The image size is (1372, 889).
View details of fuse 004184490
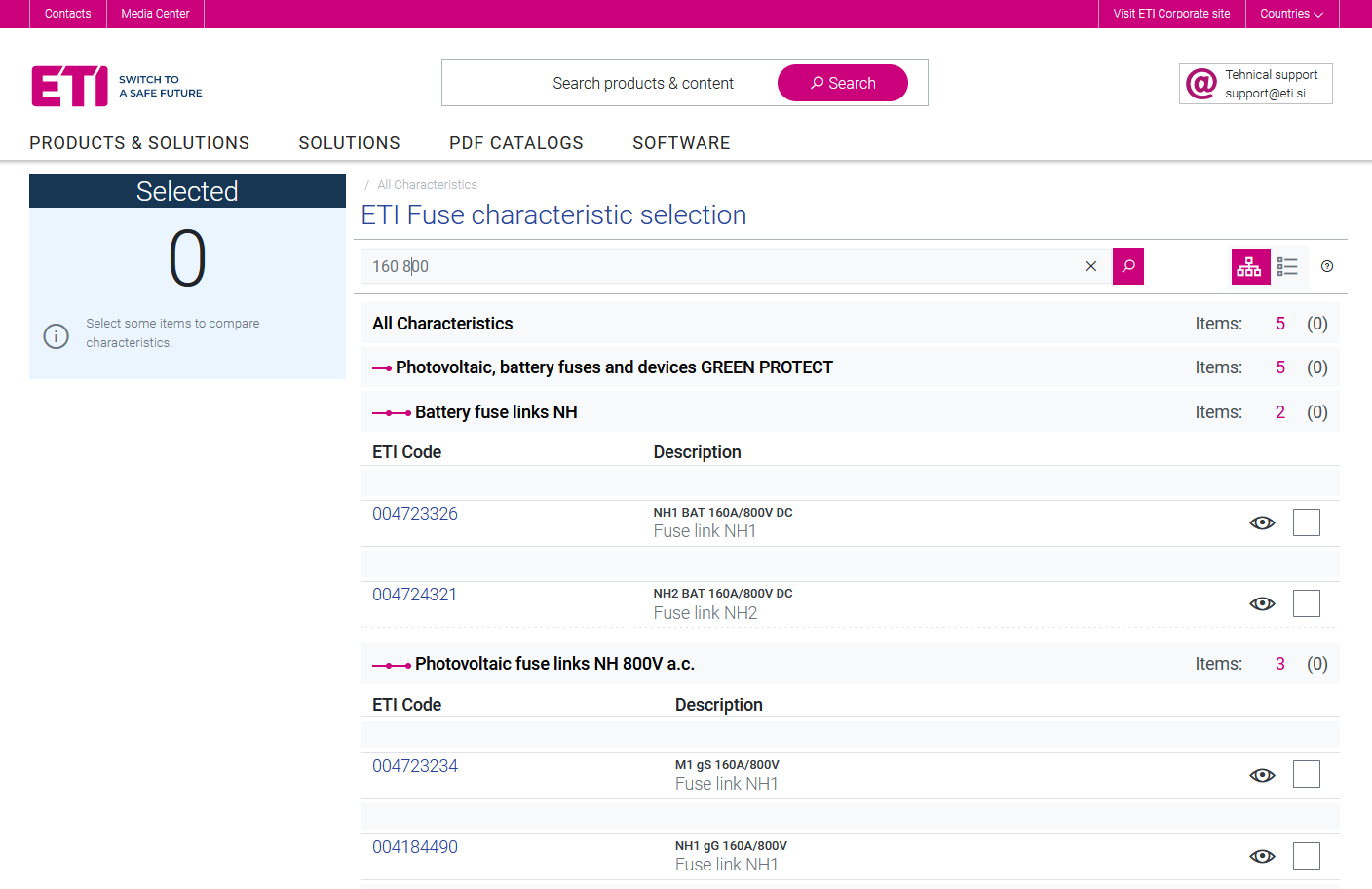point(1262,856)
